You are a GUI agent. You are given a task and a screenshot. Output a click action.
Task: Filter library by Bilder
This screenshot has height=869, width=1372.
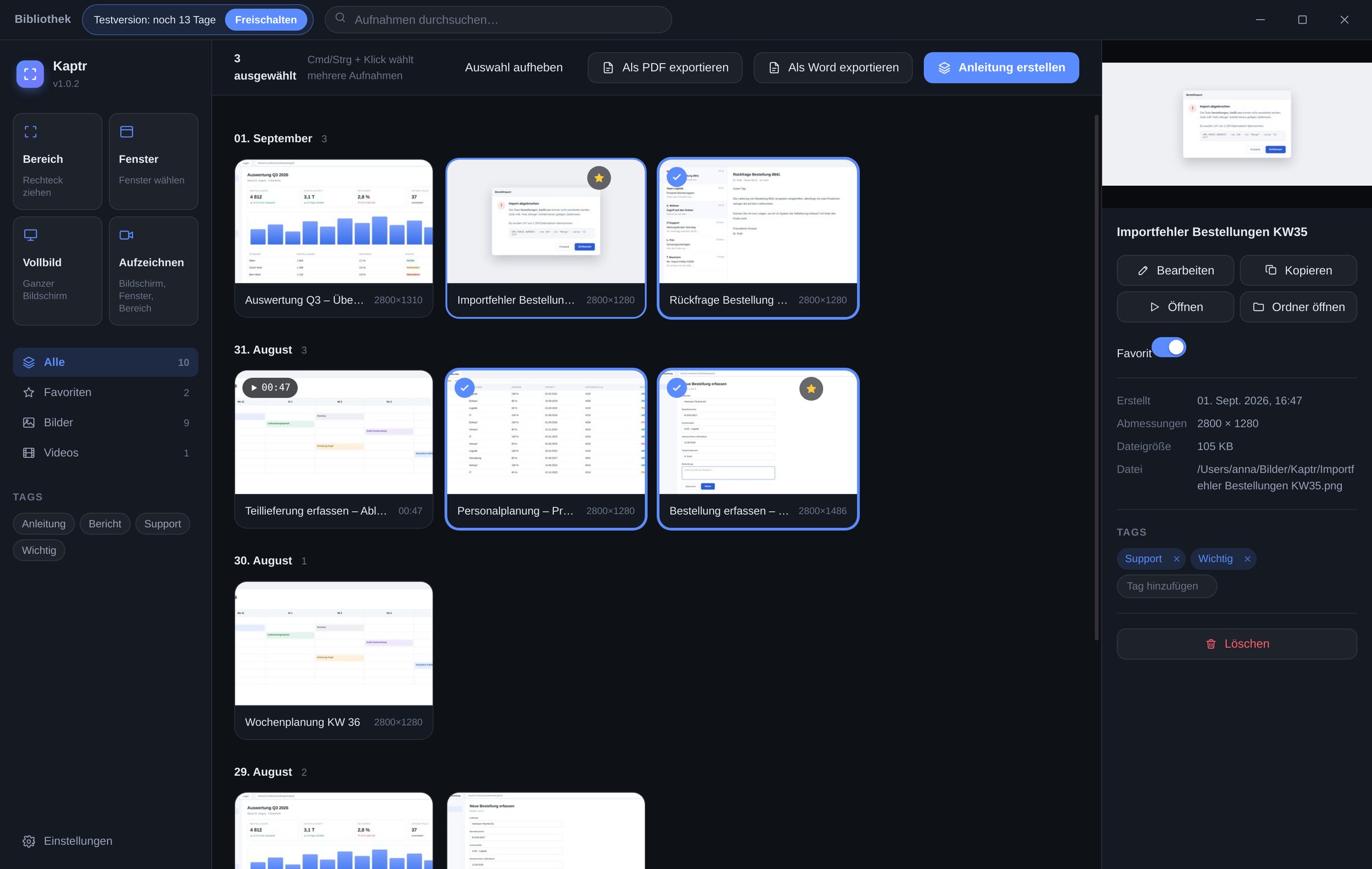[105, 422]
